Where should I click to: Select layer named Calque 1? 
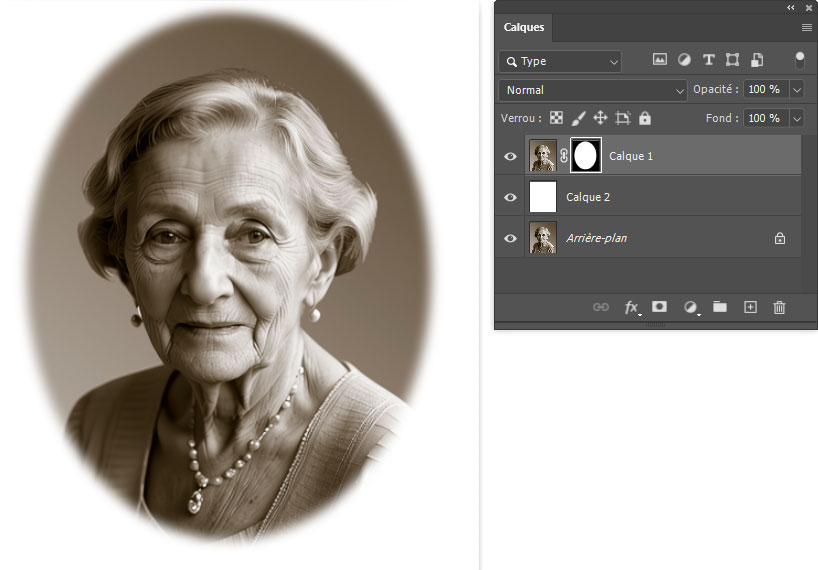(x=631, y=156)
